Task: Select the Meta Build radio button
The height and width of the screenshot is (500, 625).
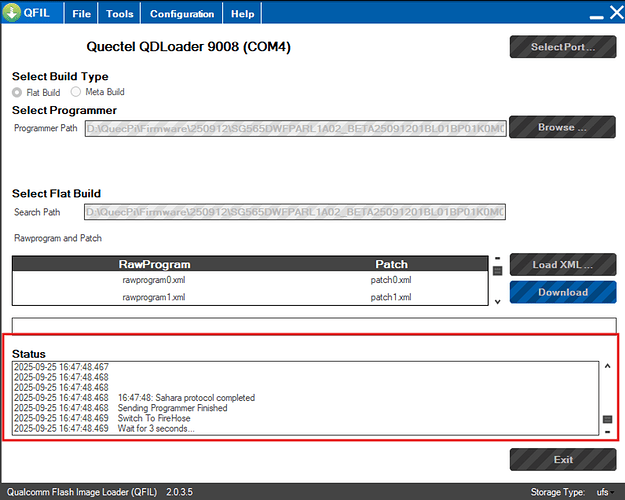Action: (x=76, y=92)
